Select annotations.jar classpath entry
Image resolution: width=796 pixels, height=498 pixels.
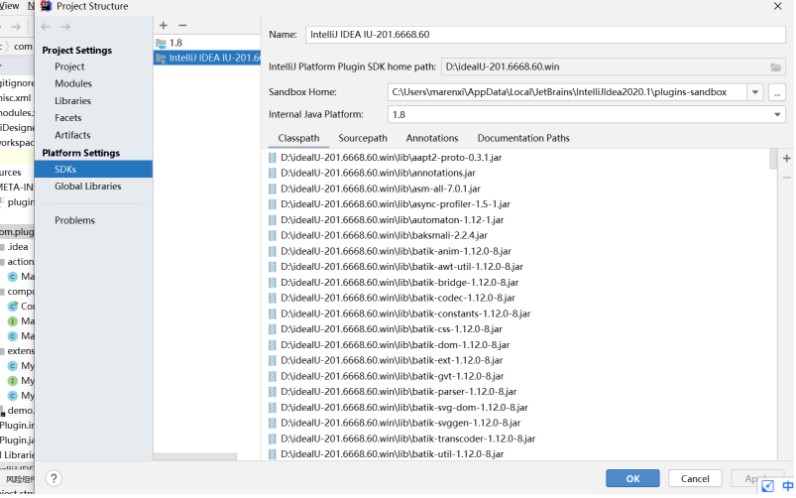point(378,173)
